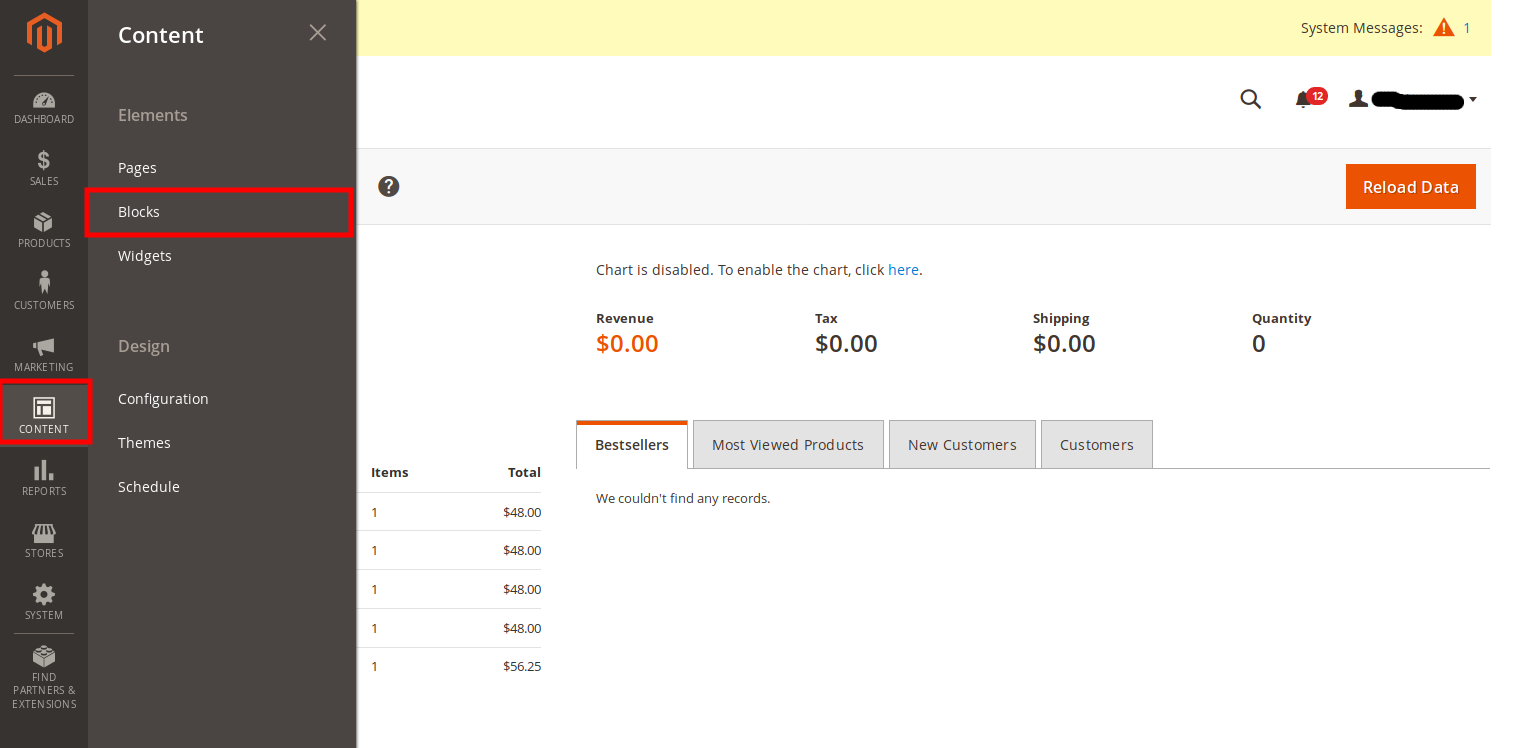1521x748 pixels.
Task: Open the Products menu icon
Action: tap(44, 230)
